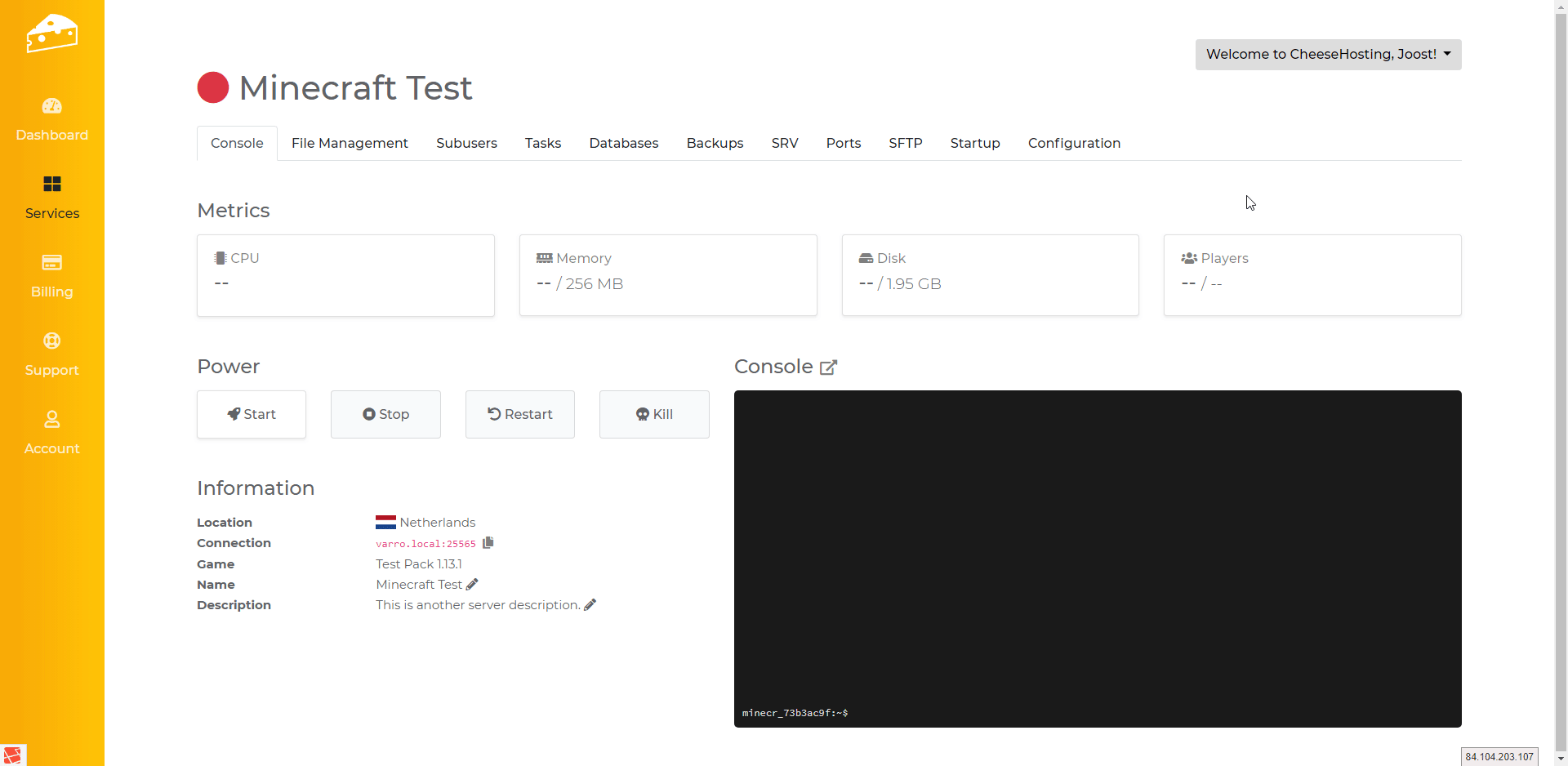Open the Billing sidebar section
Screen dimensions: 1568x766
51,276
